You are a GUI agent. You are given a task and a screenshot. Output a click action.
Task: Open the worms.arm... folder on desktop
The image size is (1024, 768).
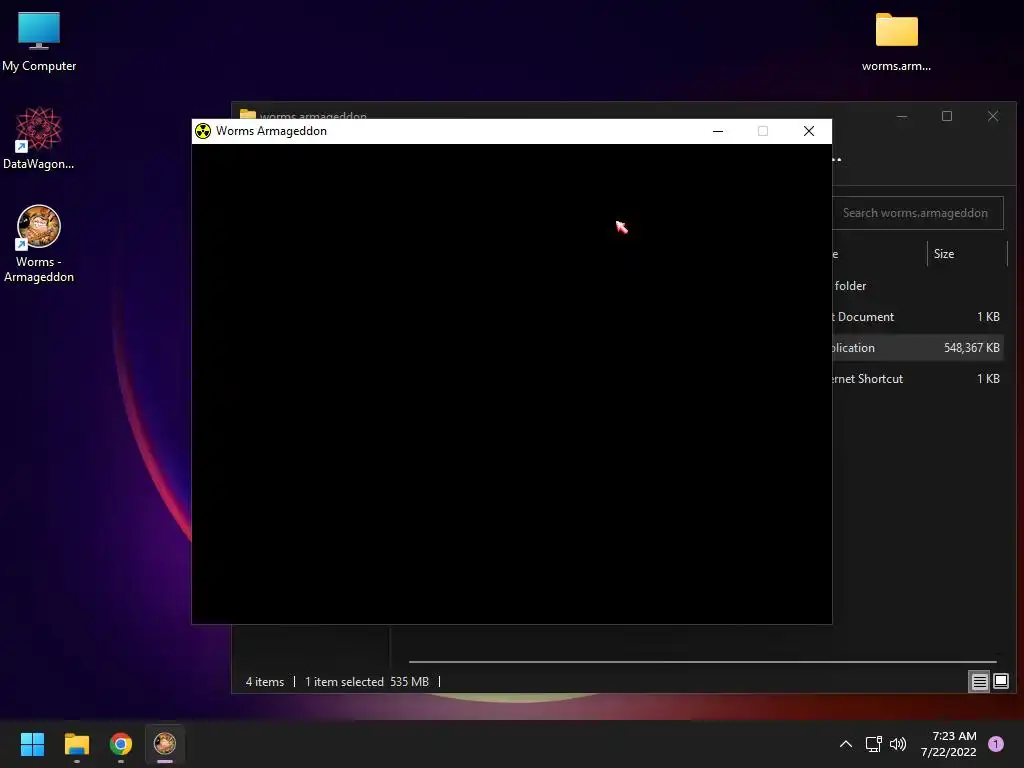(x=896, y=40)
